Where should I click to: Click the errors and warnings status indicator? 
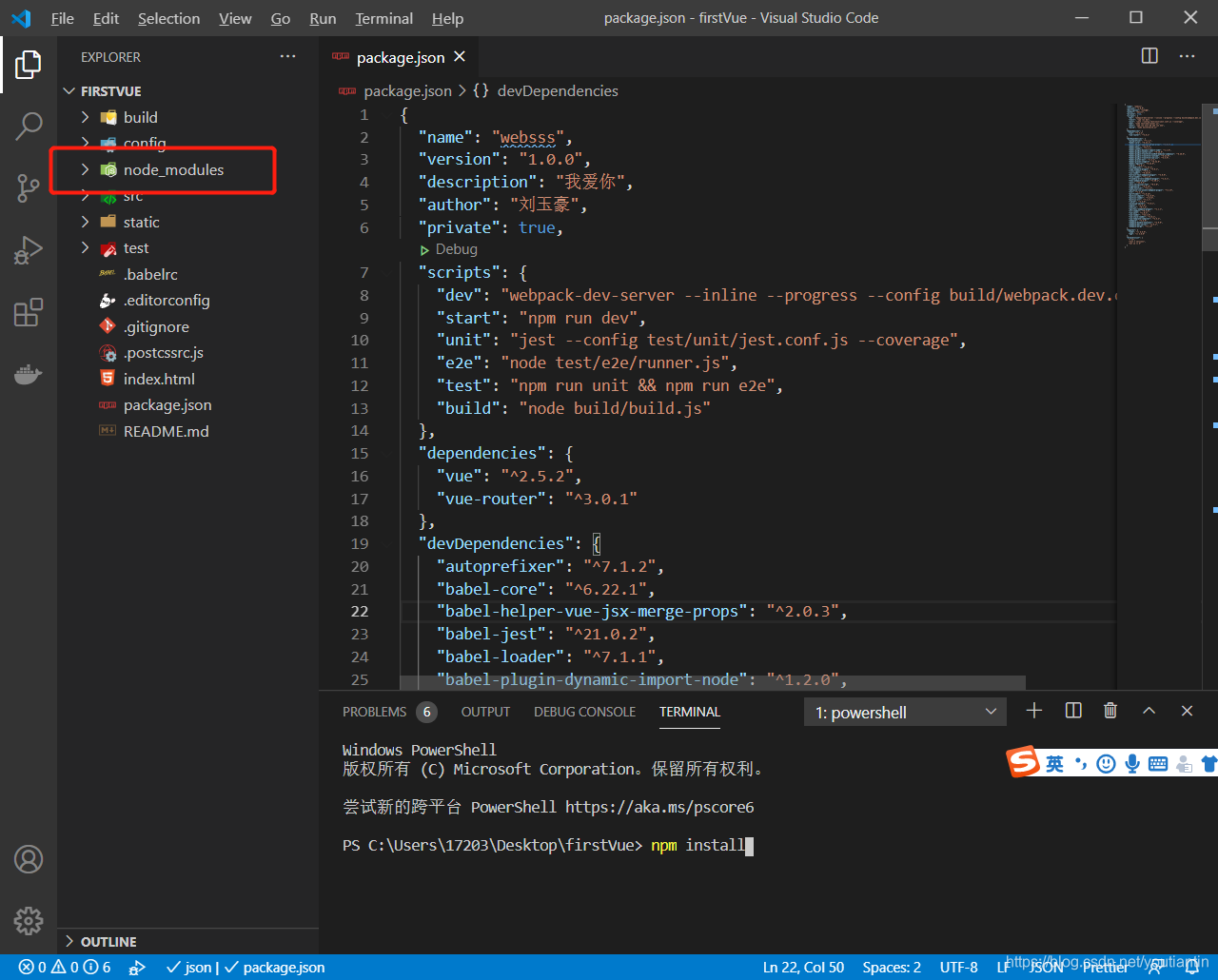tap(65, 967)
